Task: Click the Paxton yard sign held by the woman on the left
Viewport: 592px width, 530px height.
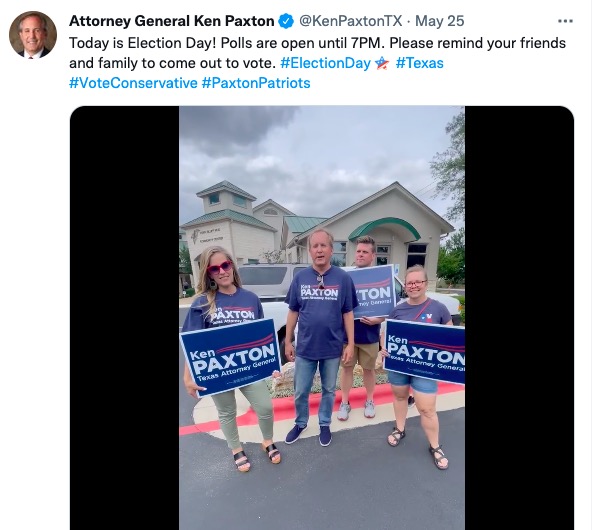Action: pos(230,357)
